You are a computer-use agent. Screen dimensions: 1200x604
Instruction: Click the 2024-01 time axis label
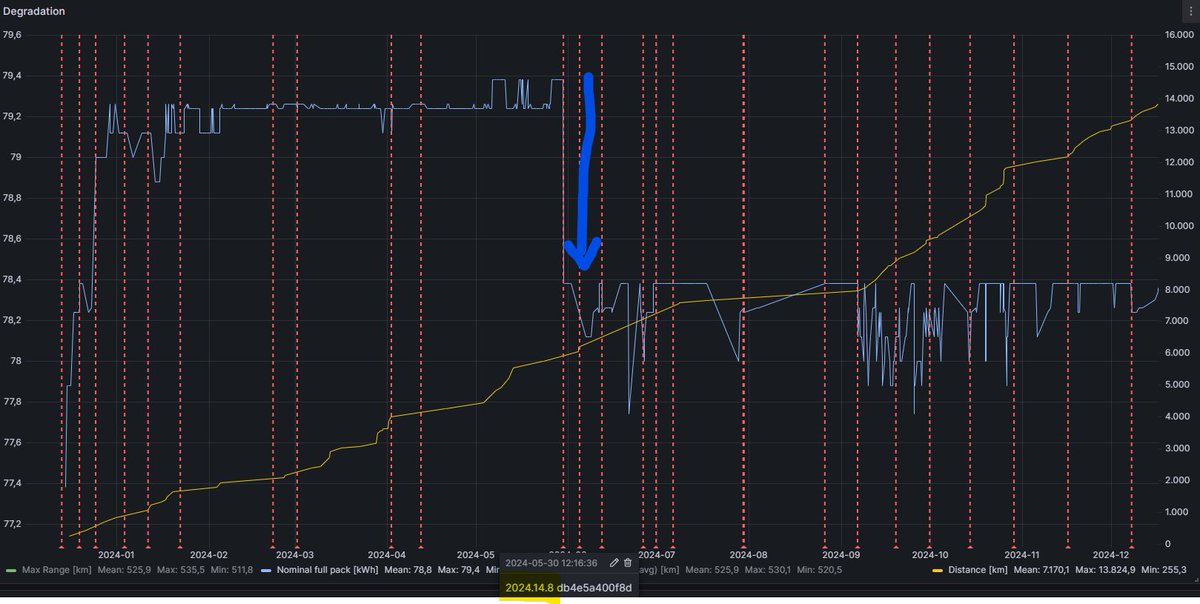(117, 554)
